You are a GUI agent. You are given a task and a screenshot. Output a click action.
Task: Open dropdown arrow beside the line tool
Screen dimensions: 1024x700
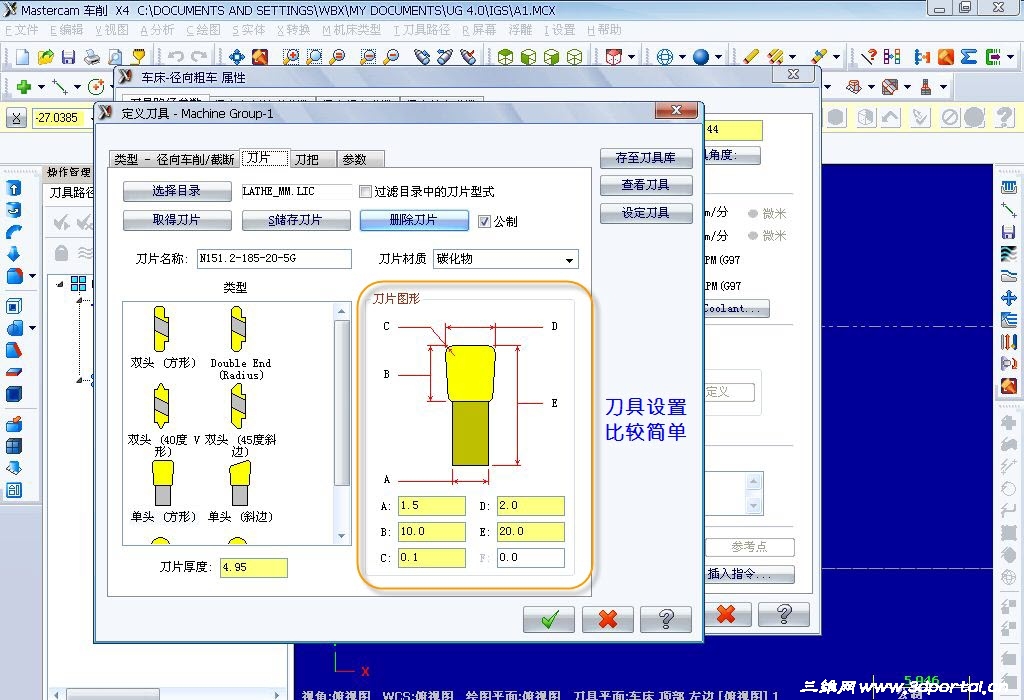pyautogui.click(x=77, y=87)
